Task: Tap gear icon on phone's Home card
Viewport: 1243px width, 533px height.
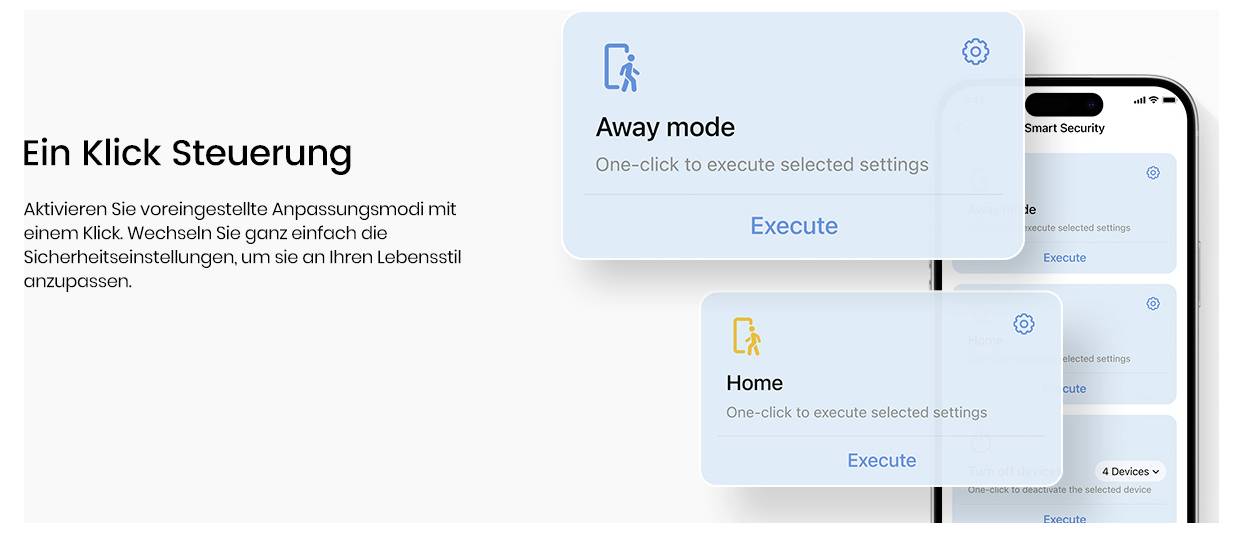Action: point(1152,304)
